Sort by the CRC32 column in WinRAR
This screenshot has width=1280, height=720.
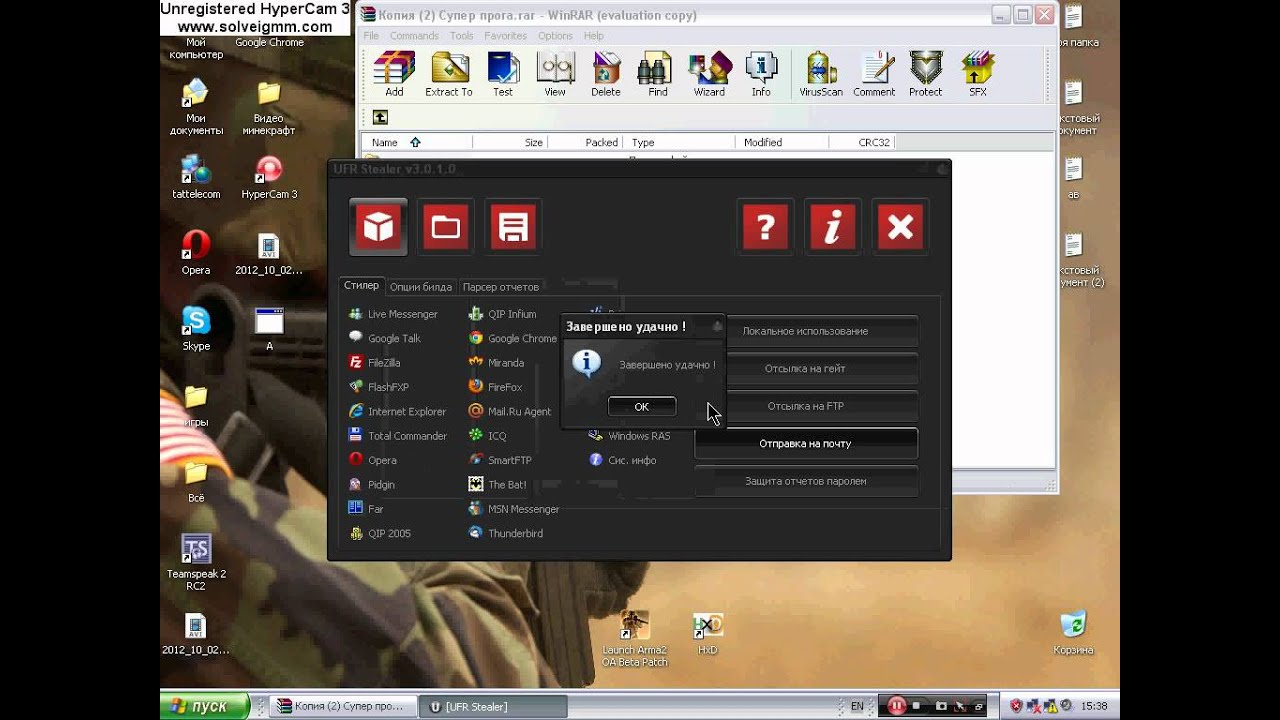pos(862,142)
